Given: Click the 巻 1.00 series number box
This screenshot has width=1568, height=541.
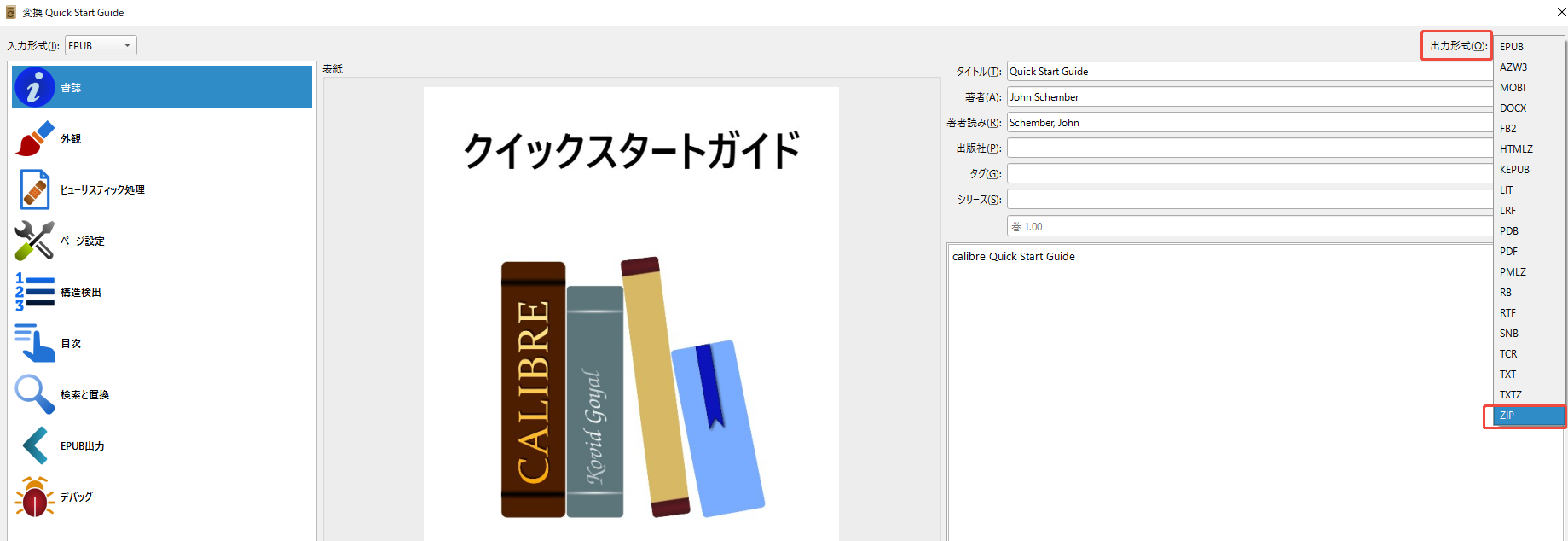Looking at the screenshot, I should point(1250,226).
